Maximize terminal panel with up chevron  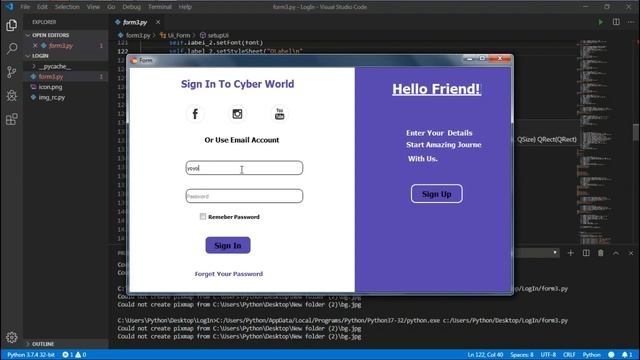click(x=616, y=253)
